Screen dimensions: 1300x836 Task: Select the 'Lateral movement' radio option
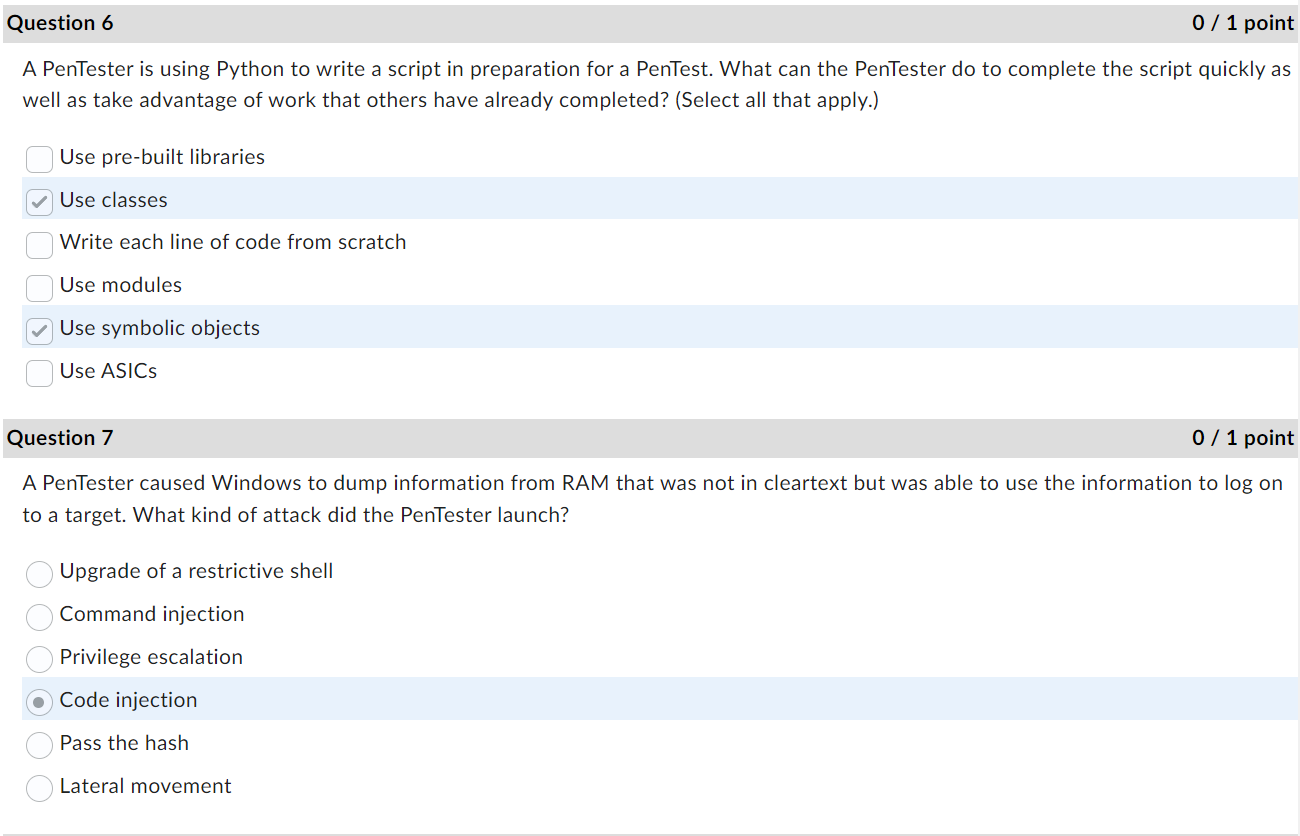point(39,788)
